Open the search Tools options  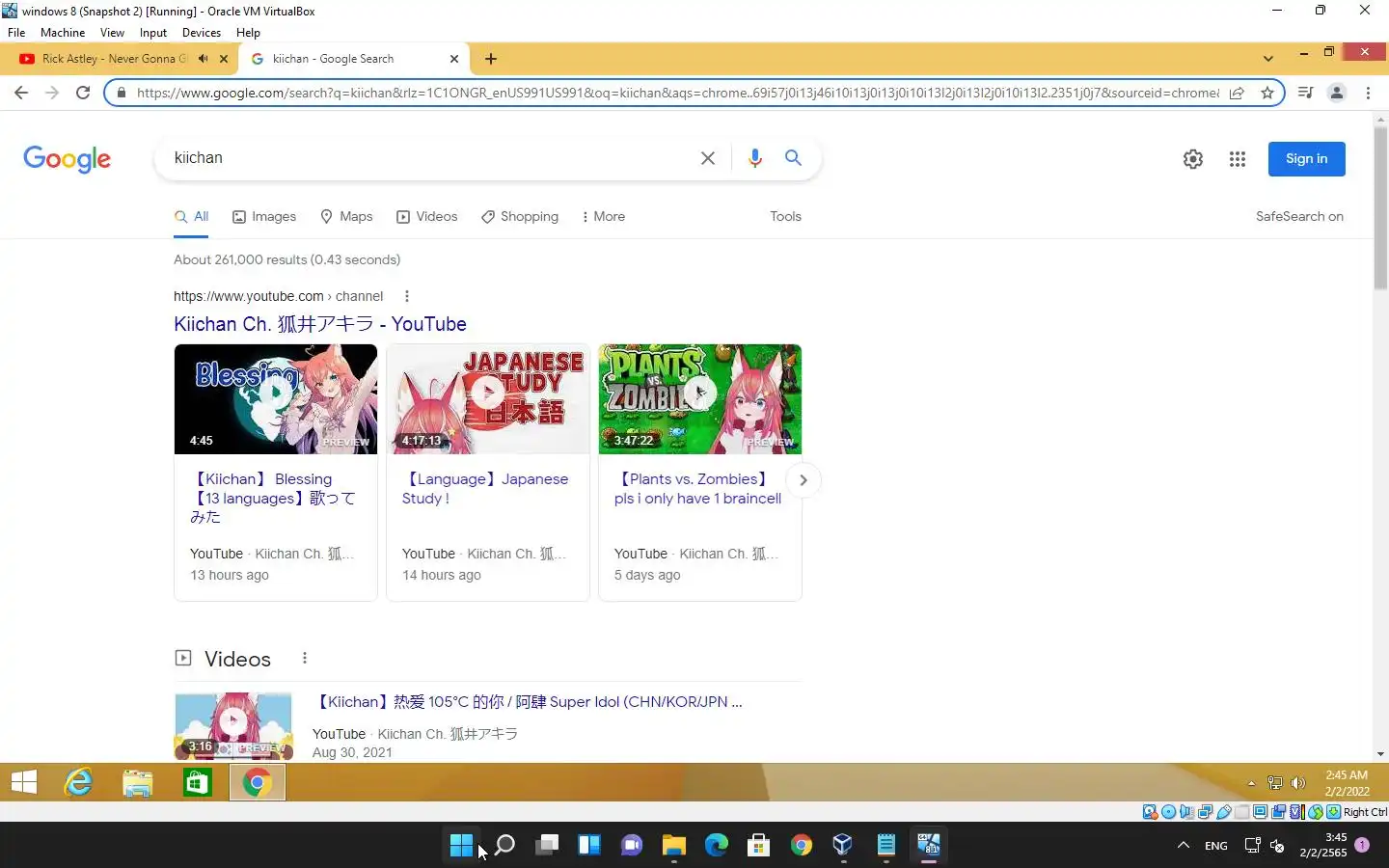(785, 216)
